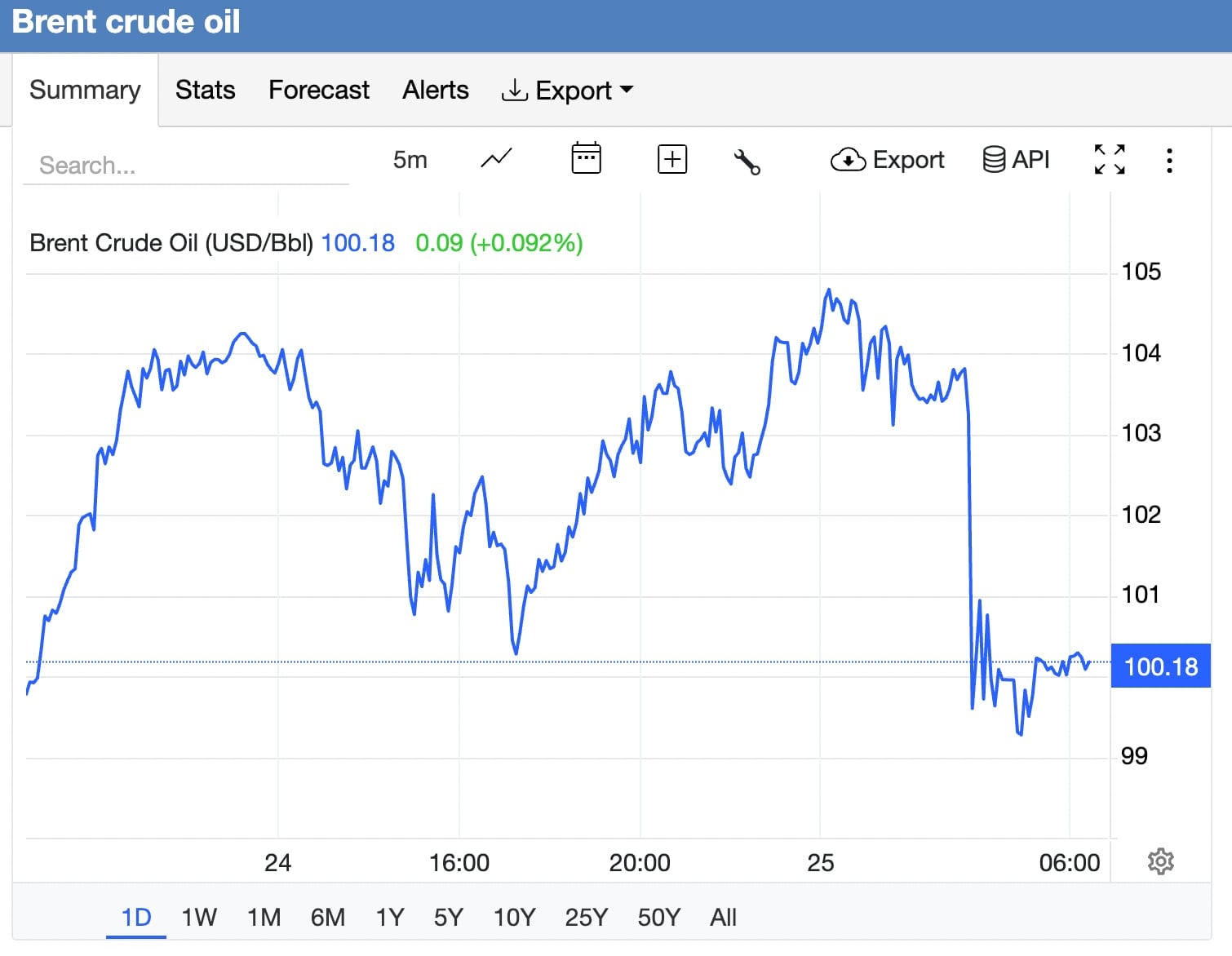Open the Forecast tab
This screenshot has height=956, width=1232.
(318, 90)
